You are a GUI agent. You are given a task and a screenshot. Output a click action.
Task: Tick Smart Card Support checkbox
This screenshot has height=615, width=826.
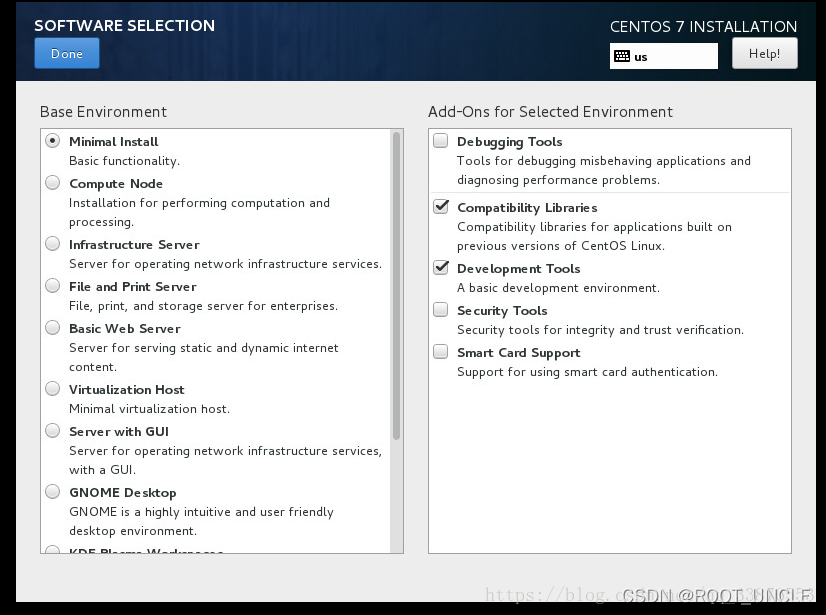pyautogui.click(x=440, y=351)
